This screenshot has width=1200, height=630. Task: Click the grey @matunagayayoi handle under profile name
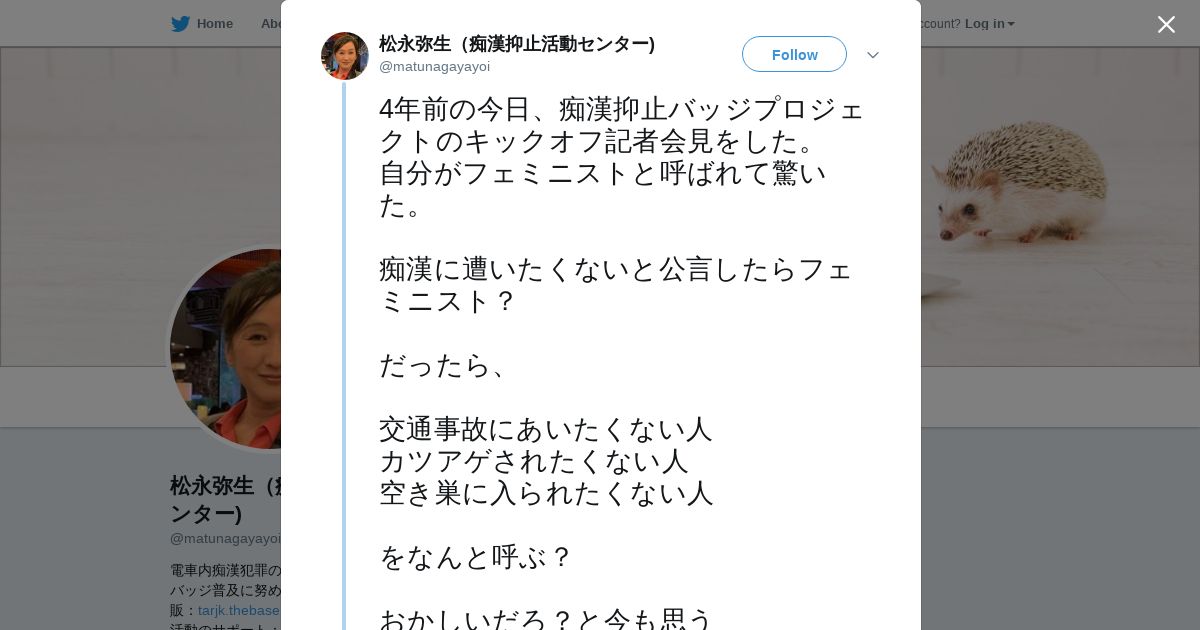tap(225, 538)
